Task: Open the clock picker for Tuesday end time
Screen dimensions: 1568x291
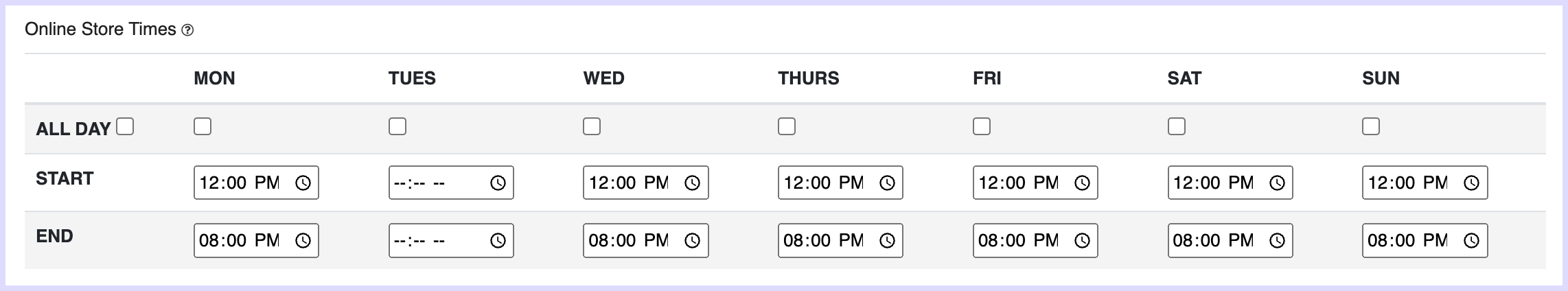Action: pyautogui.click(x=498, y=240)
